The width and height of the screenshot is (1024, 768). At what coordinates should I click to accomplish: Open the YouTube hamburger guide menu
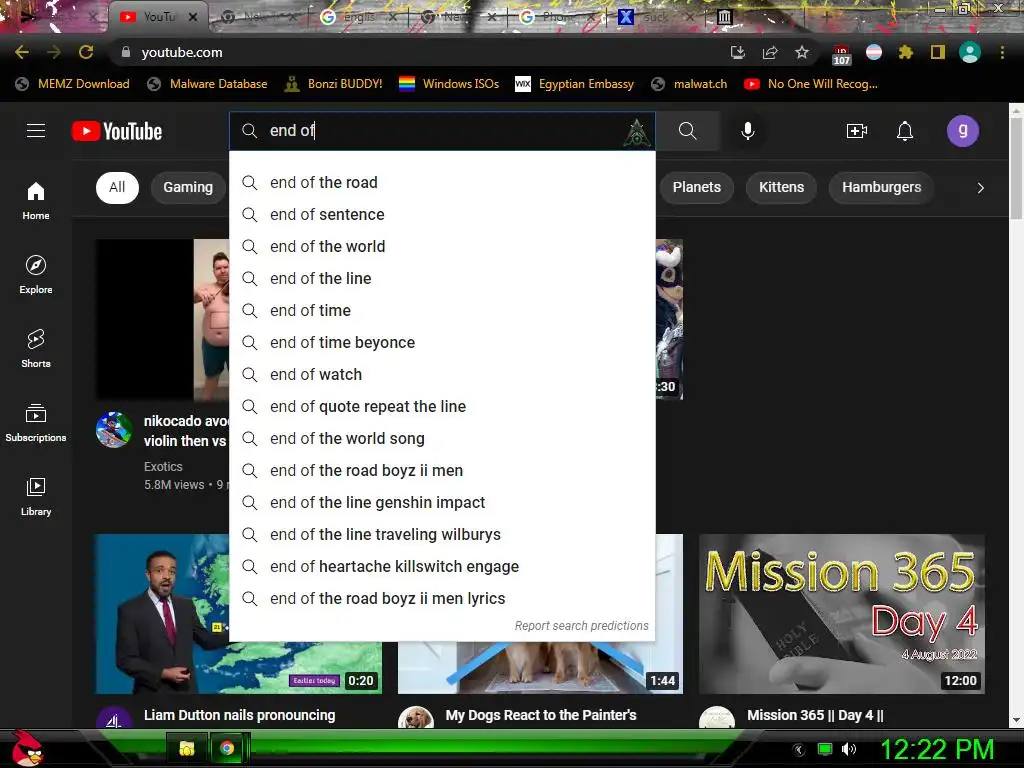pos(36,131)
